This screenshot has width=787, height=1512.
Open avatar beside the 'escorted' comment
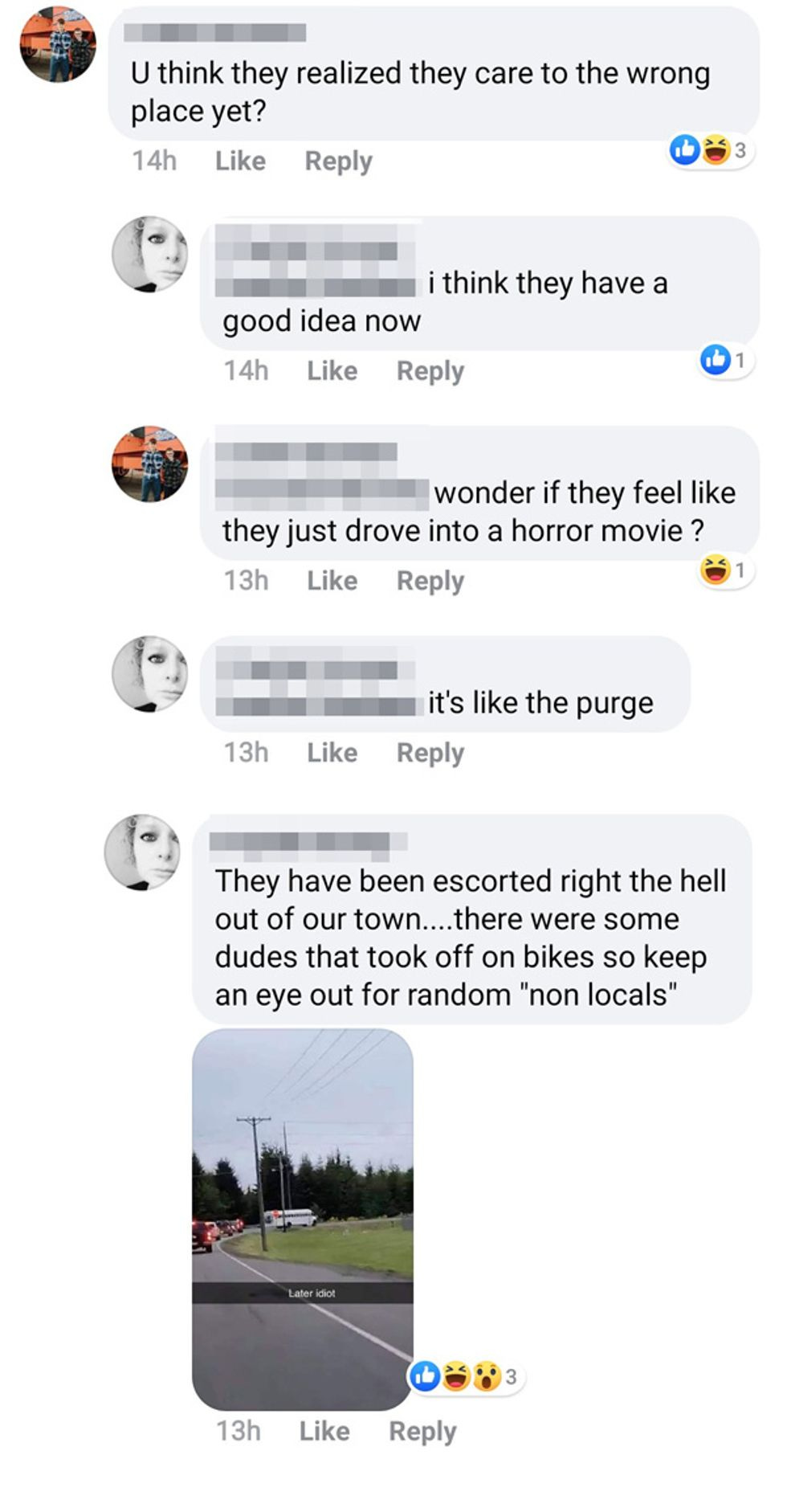coord(142,852)
